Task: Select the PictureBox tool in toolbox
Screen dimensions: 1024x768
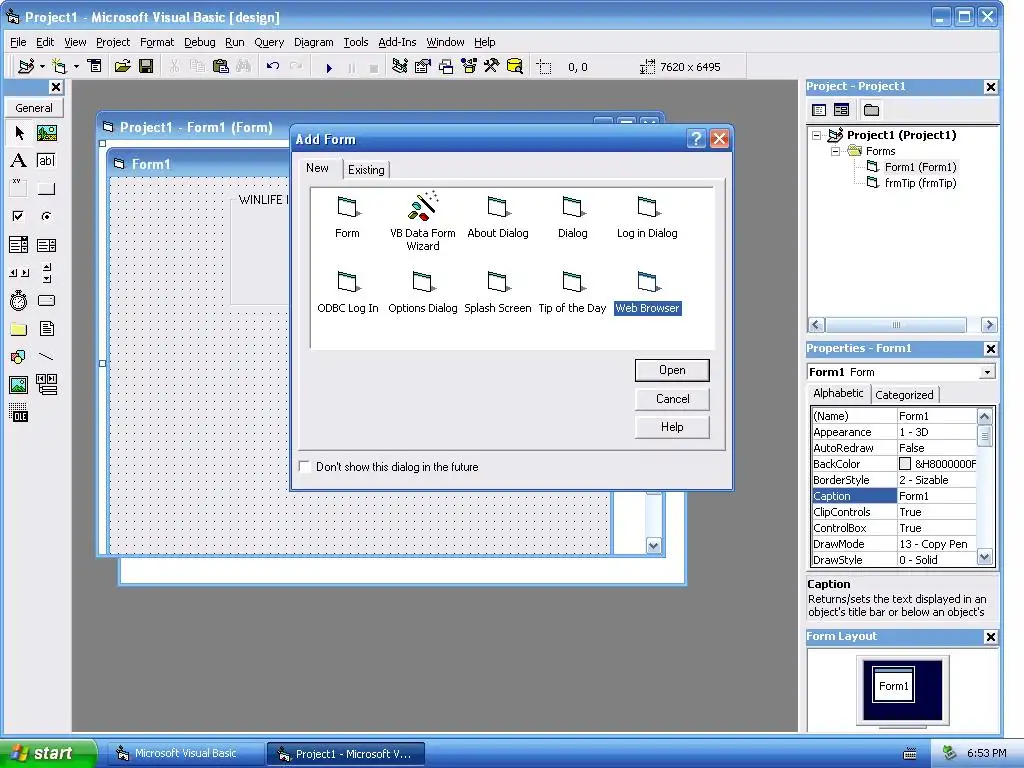Action: pyautogui.click(x=46, y=133)
